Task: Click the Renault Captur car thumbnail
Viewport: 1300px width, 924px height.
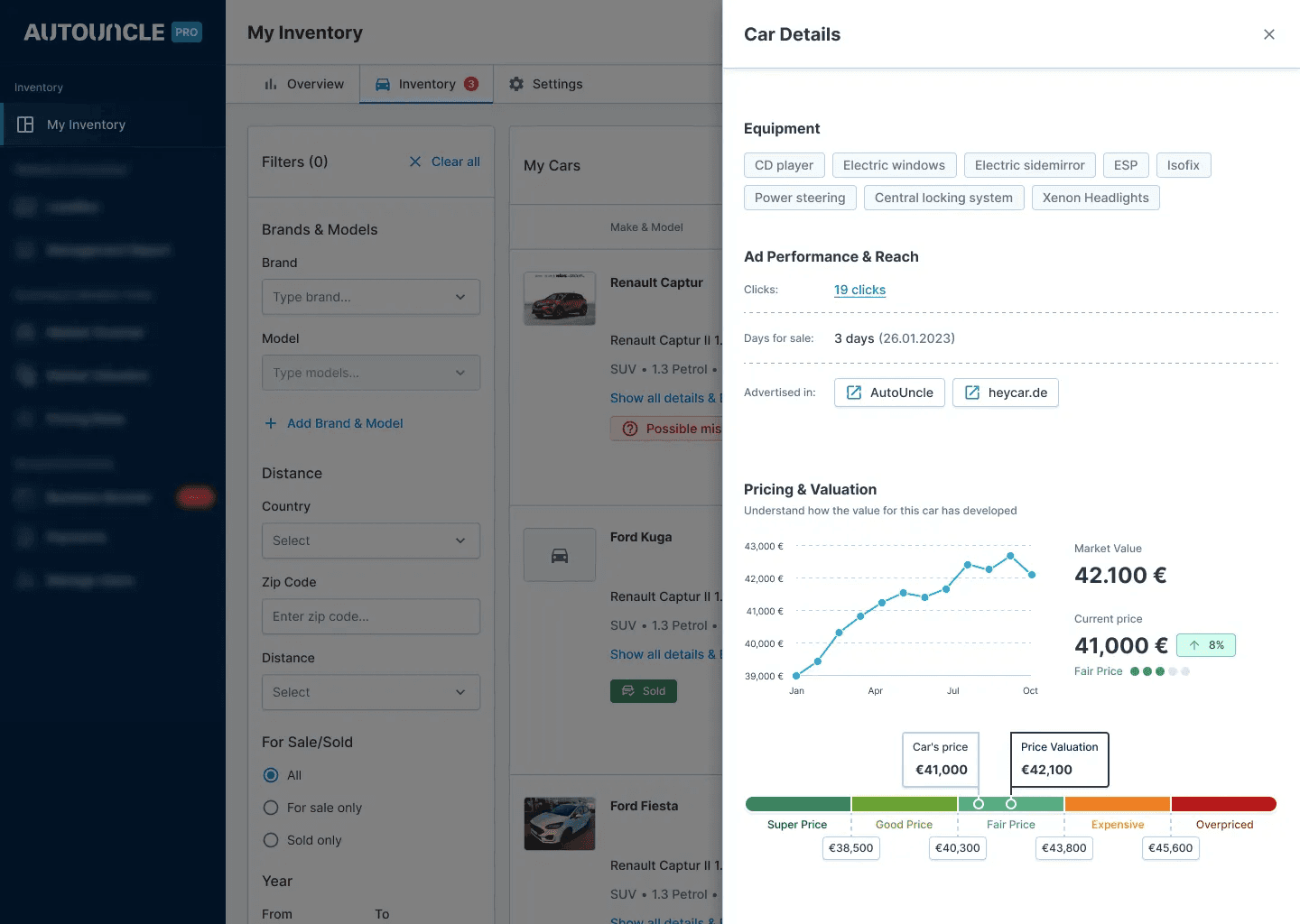Action: click(560, 298)
